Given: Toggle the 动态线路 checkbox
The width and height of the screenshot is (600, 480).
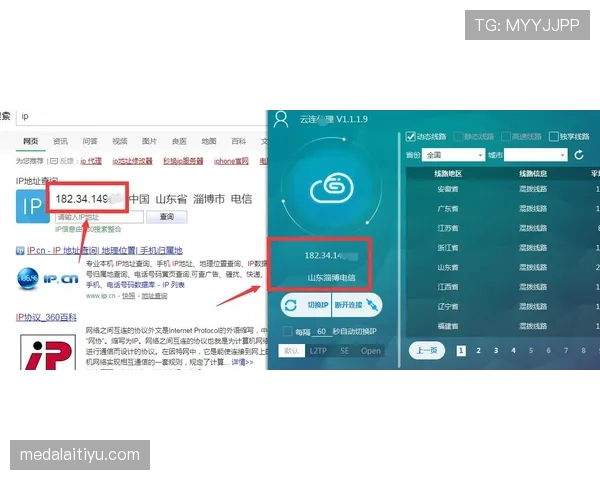Looking at the screenshot, I should tap(411, 136).
